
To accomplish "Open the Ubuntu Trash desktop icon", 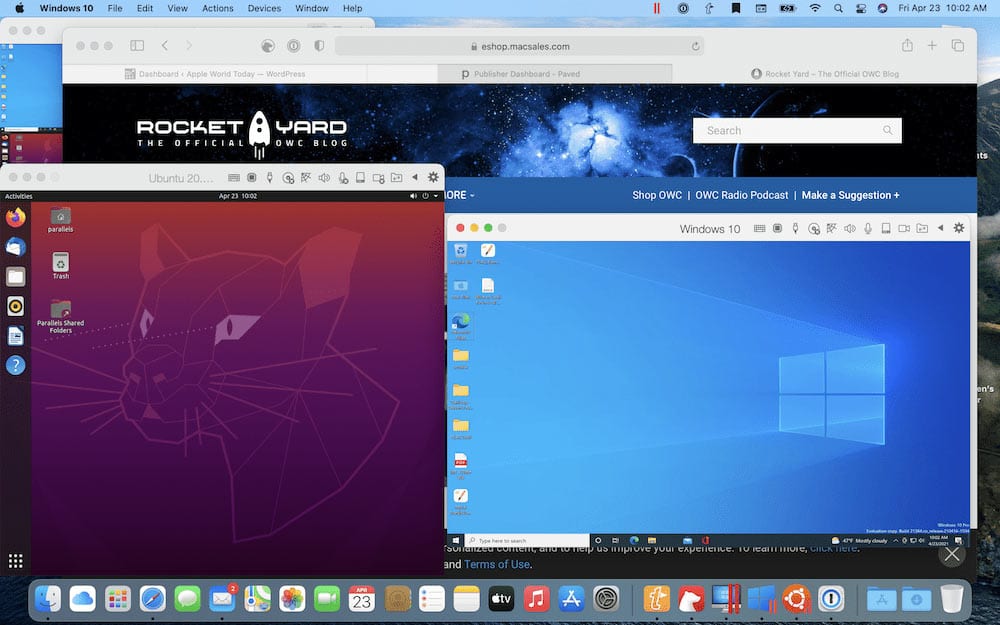I will (61, 263).
